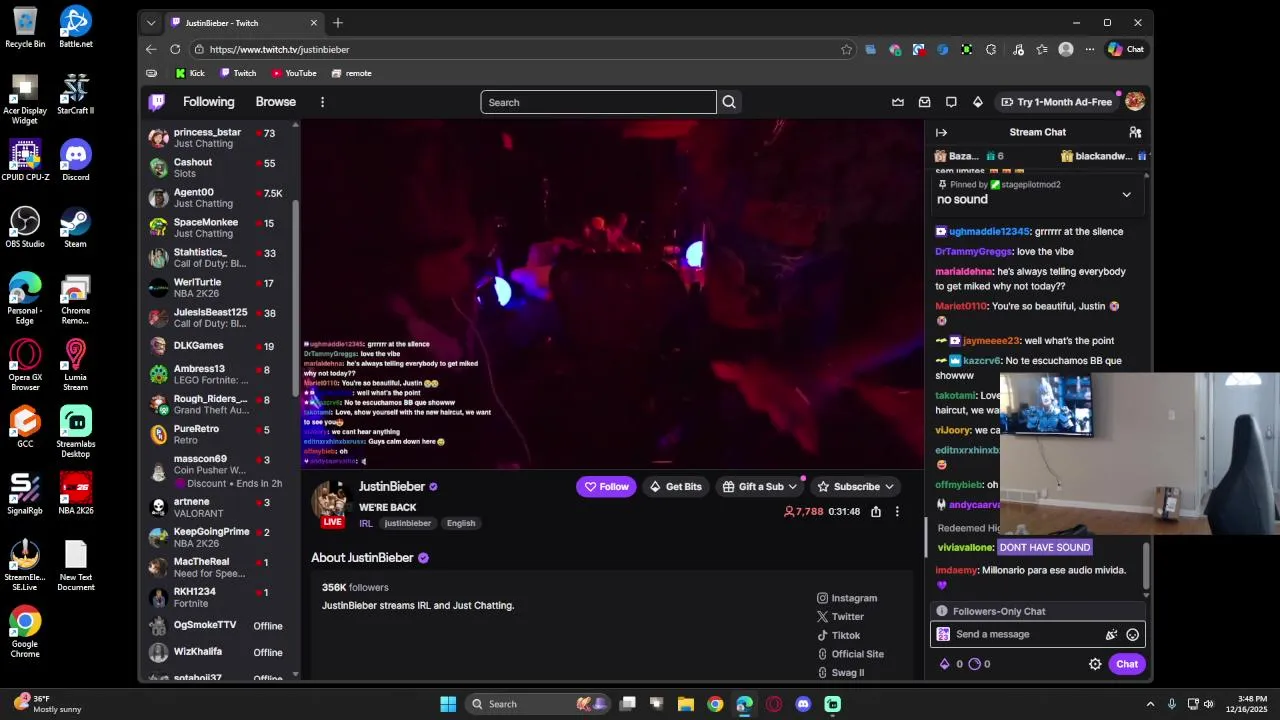Image resolution: width=1280 pixels, height=720 pixels.
Task: Open the Windows Start menu
Action: [448, 704]
